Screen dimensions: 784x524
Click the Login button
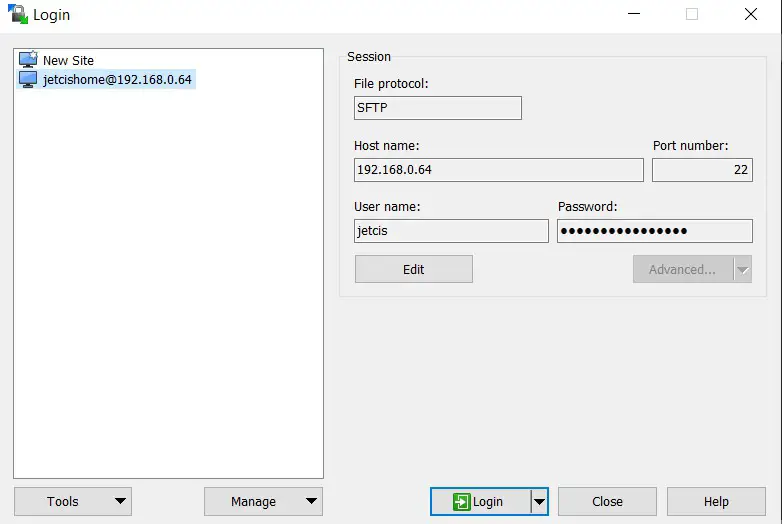[x=480, y=502]
